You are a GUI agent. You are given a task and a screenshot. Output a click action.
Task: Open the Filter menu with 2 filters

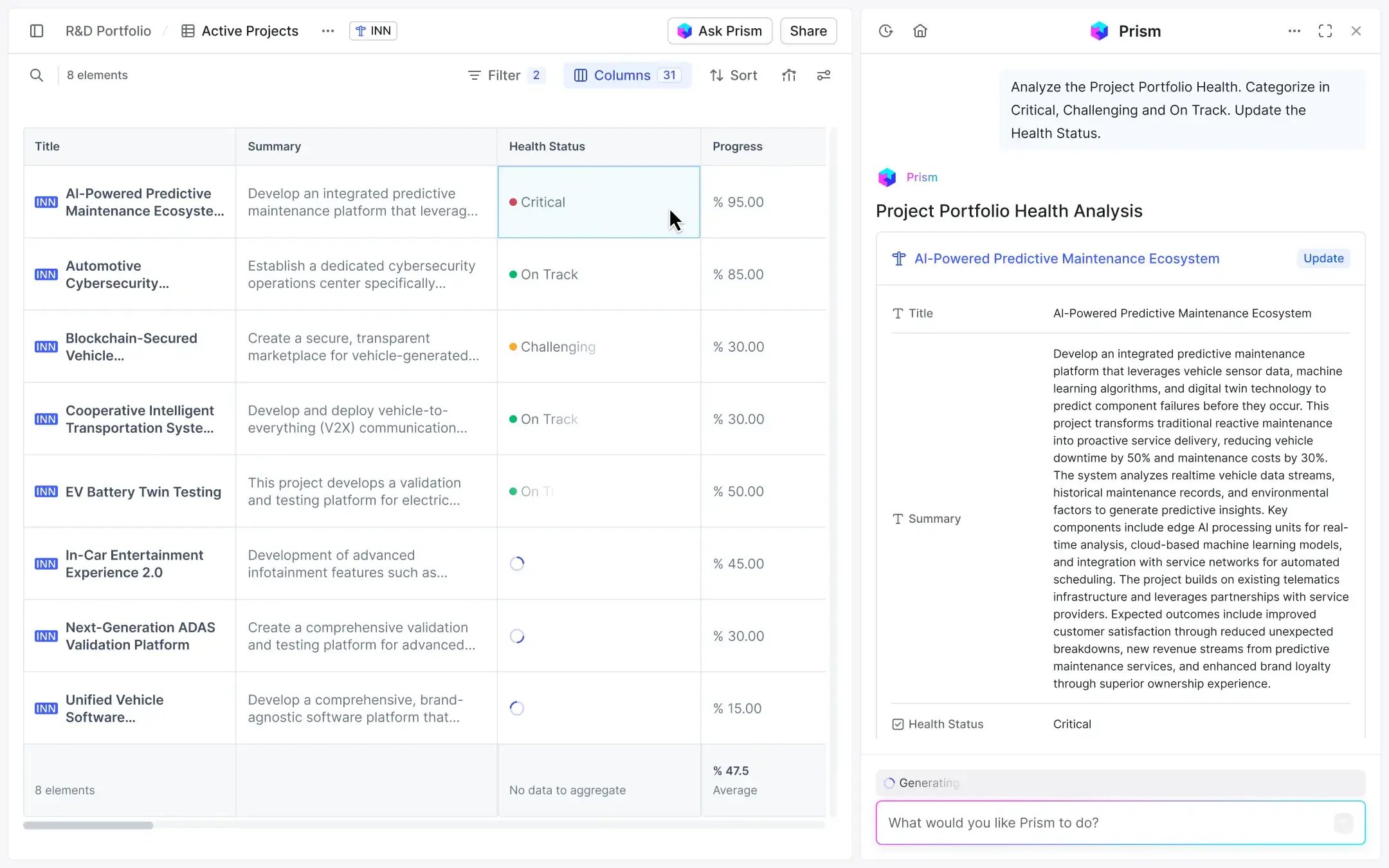coord(506,75)
